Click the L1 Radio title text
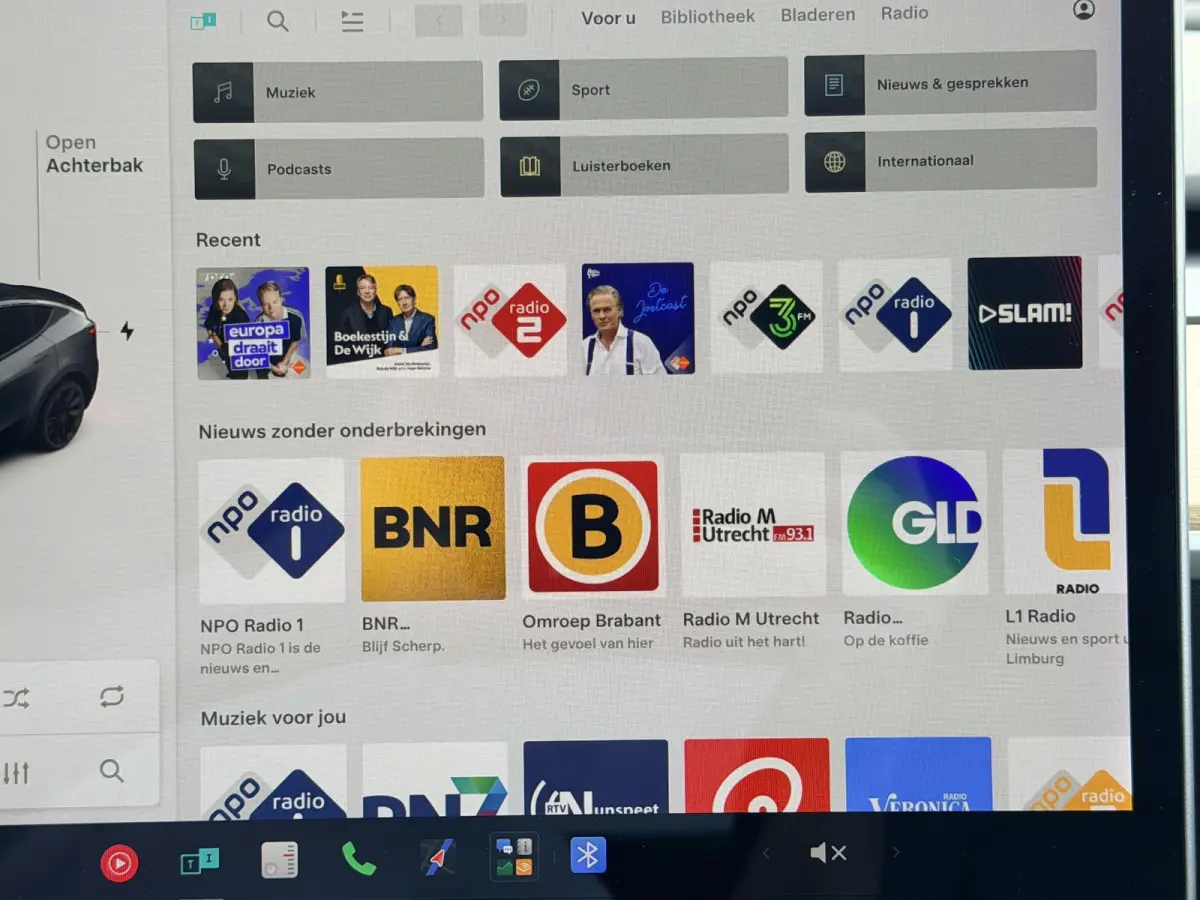 pyautogui.click(x=1041, y=616)
